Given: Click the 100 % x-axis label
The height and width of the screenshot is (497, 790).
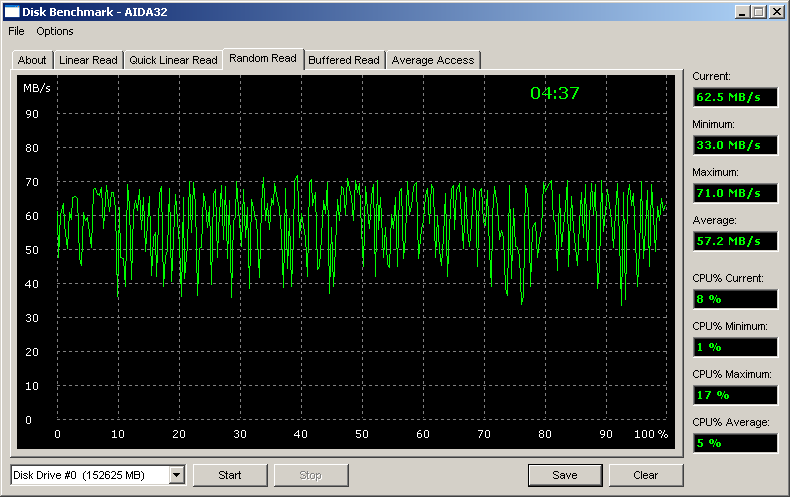Looking at the screenshot, I should pyautogui.click(x=651, y=434).
